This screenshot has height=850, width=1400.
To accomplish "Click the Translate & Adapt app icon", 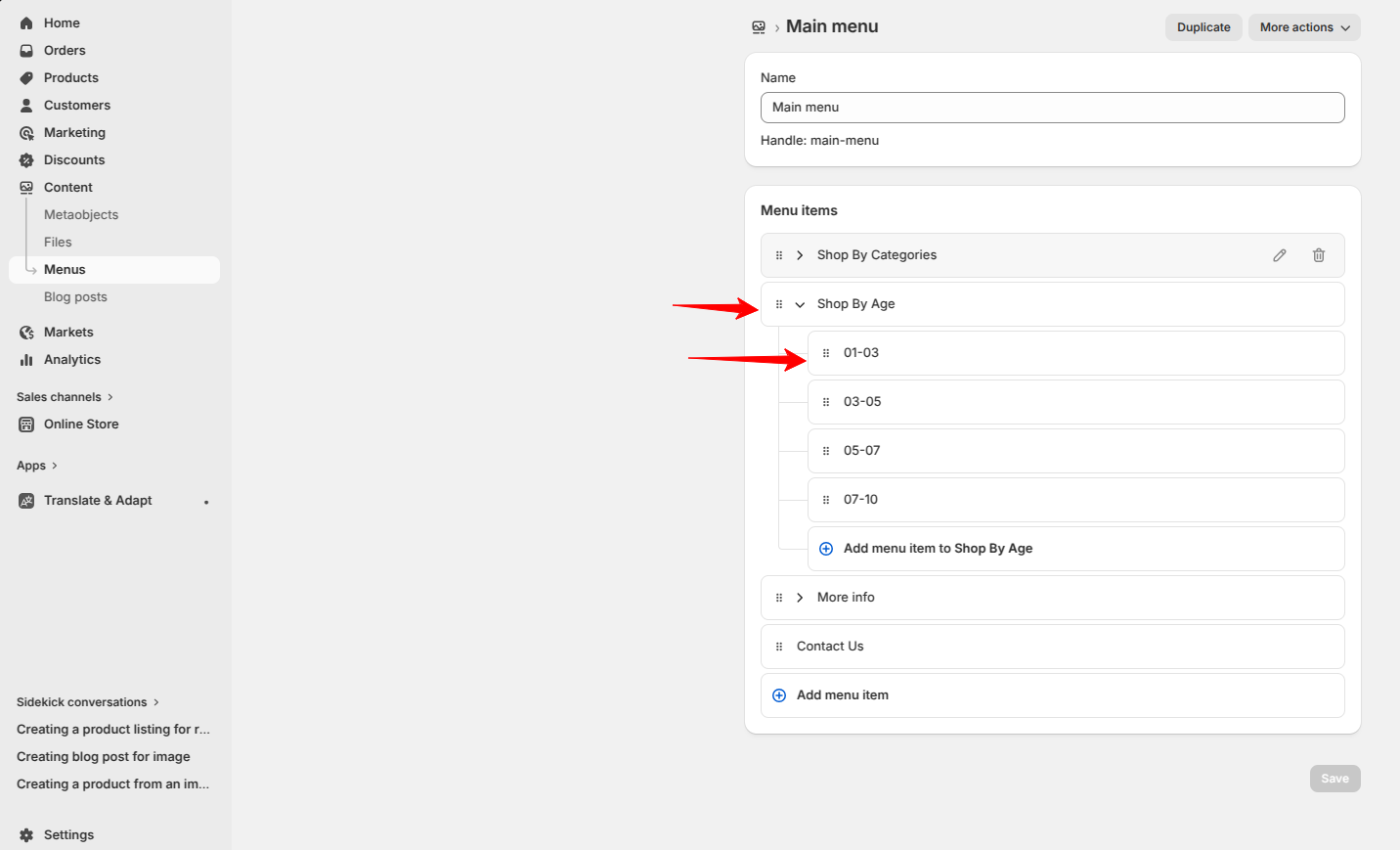I will tap(26, 500).
